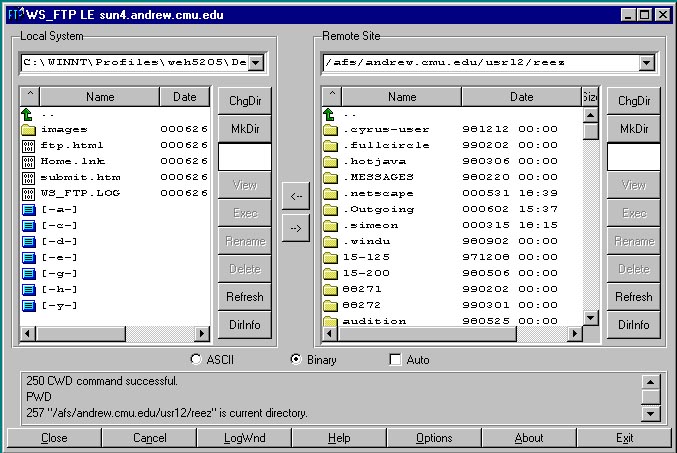Click the remote ChgDir button
Viewport: 677px width, 453px height.
[x=634, y=101]
